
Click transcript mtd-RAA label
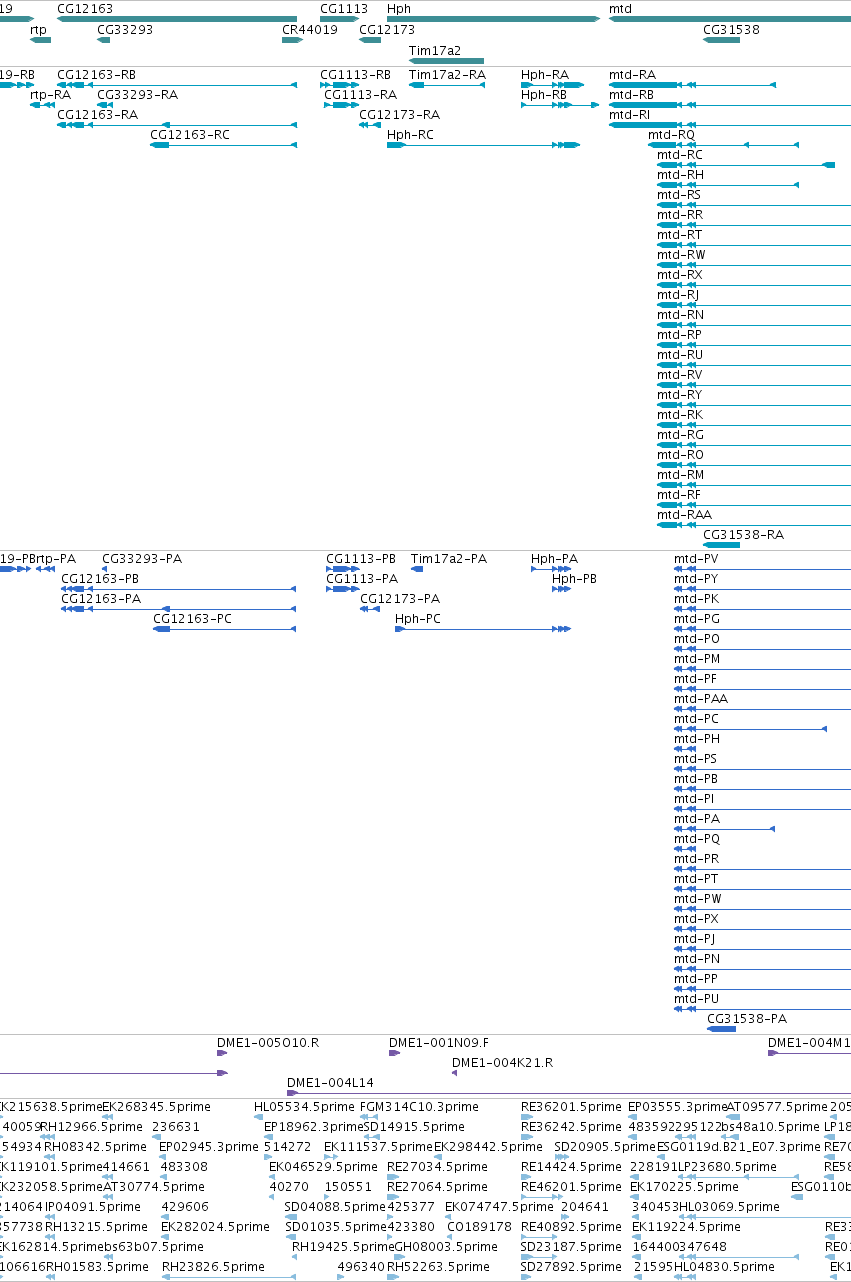[684, 514]
